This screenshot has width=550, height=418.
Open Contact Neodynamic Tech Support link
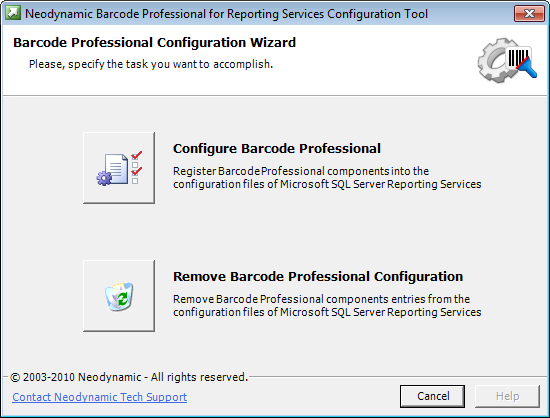click(100, 397)
